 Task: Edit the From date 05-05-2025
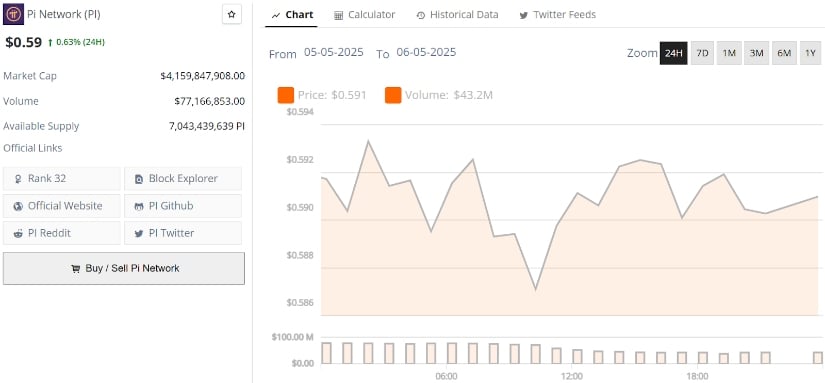334,53
